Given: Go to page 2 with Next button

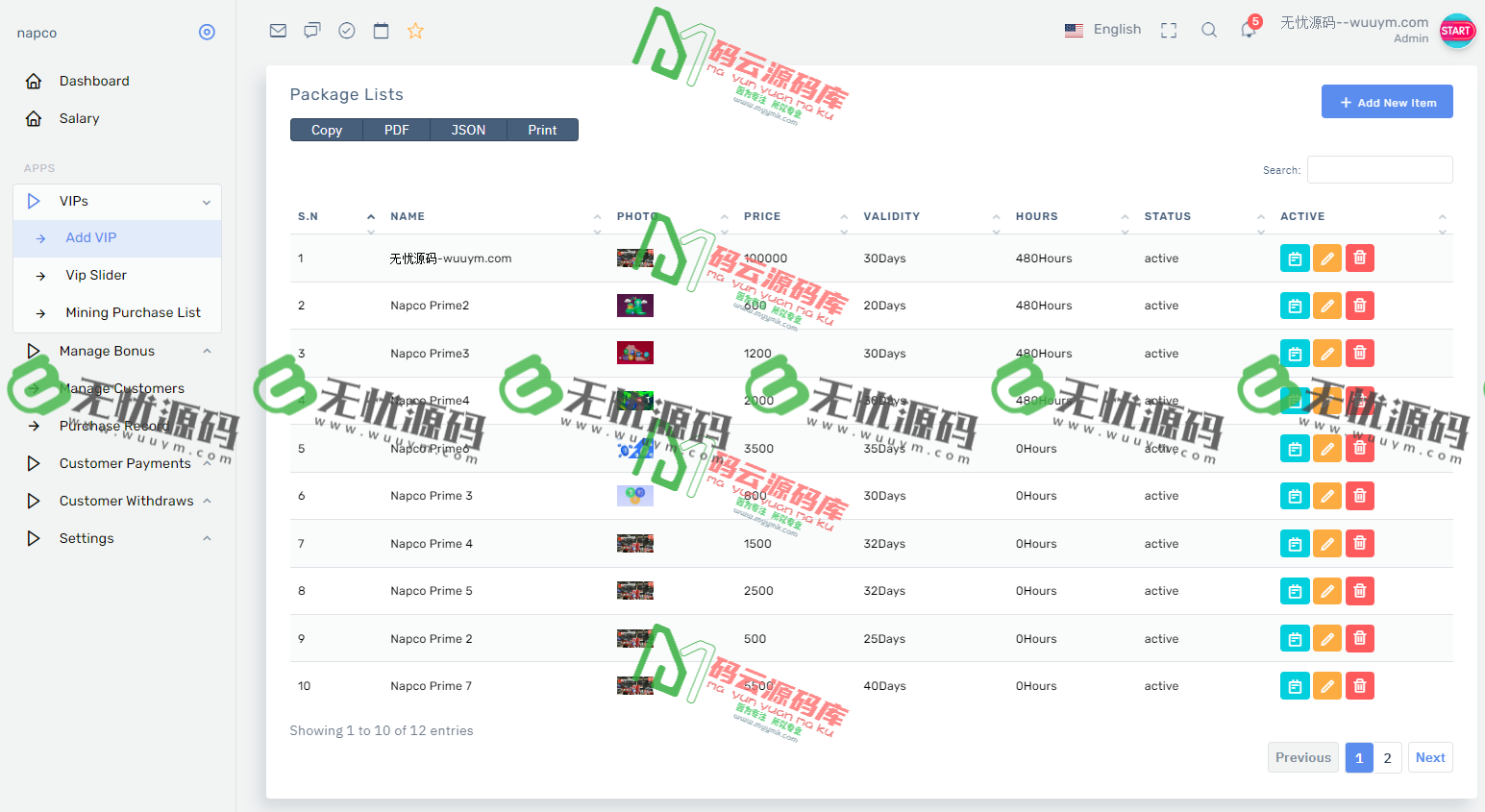Looking at the screenshot, I should point(1430,756).
